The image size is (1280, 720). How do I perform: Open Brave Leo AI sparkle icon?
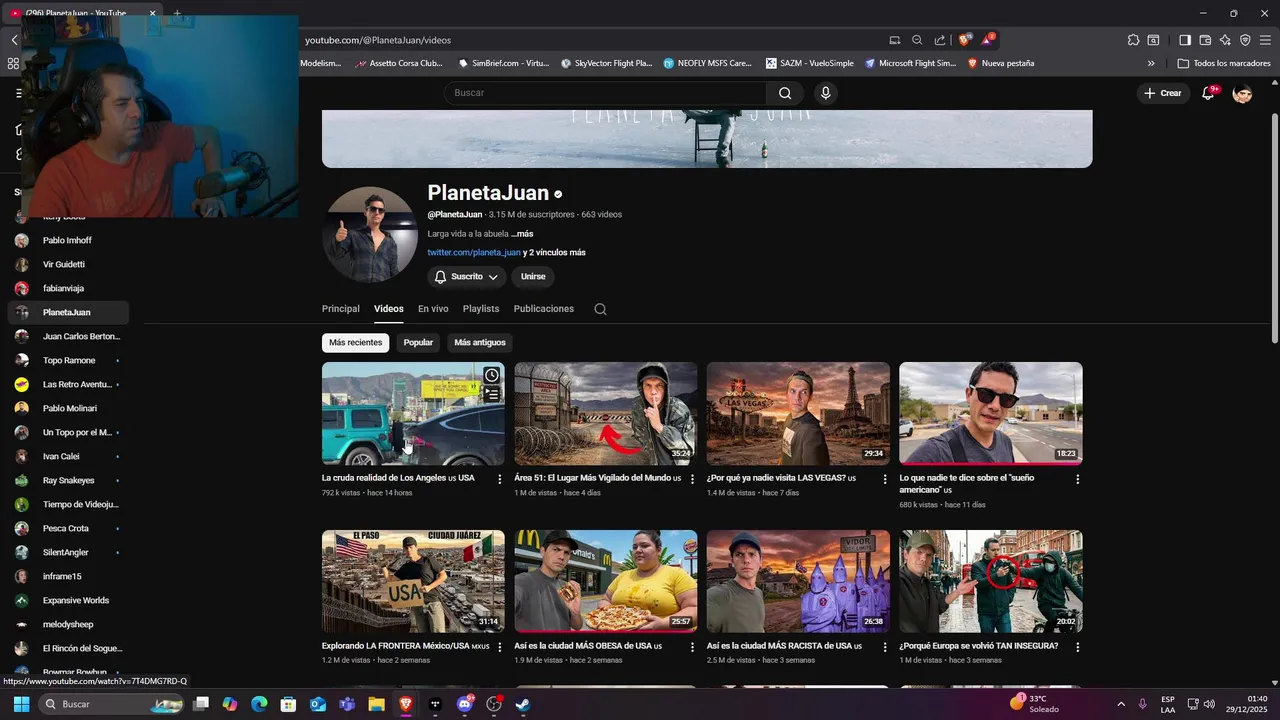pyautogui.click(x=1225, y=40)
